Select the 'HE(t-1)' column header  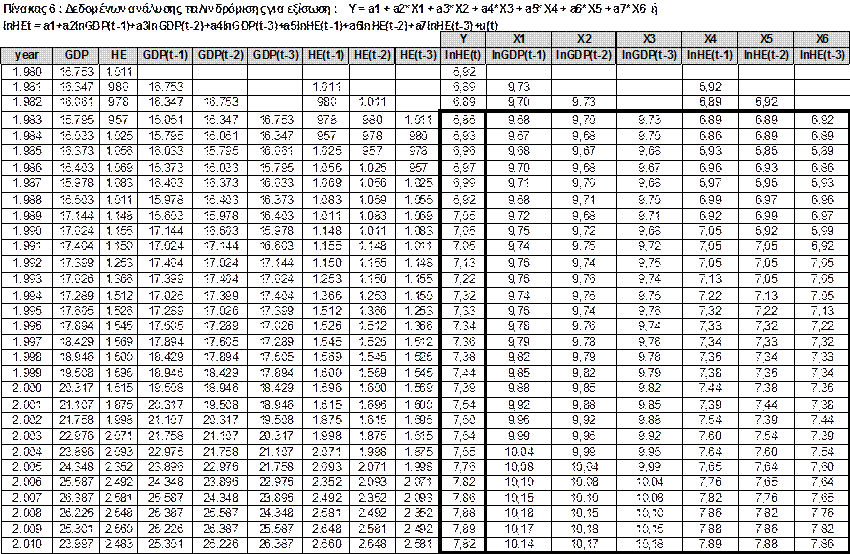[x=326, y=55]
